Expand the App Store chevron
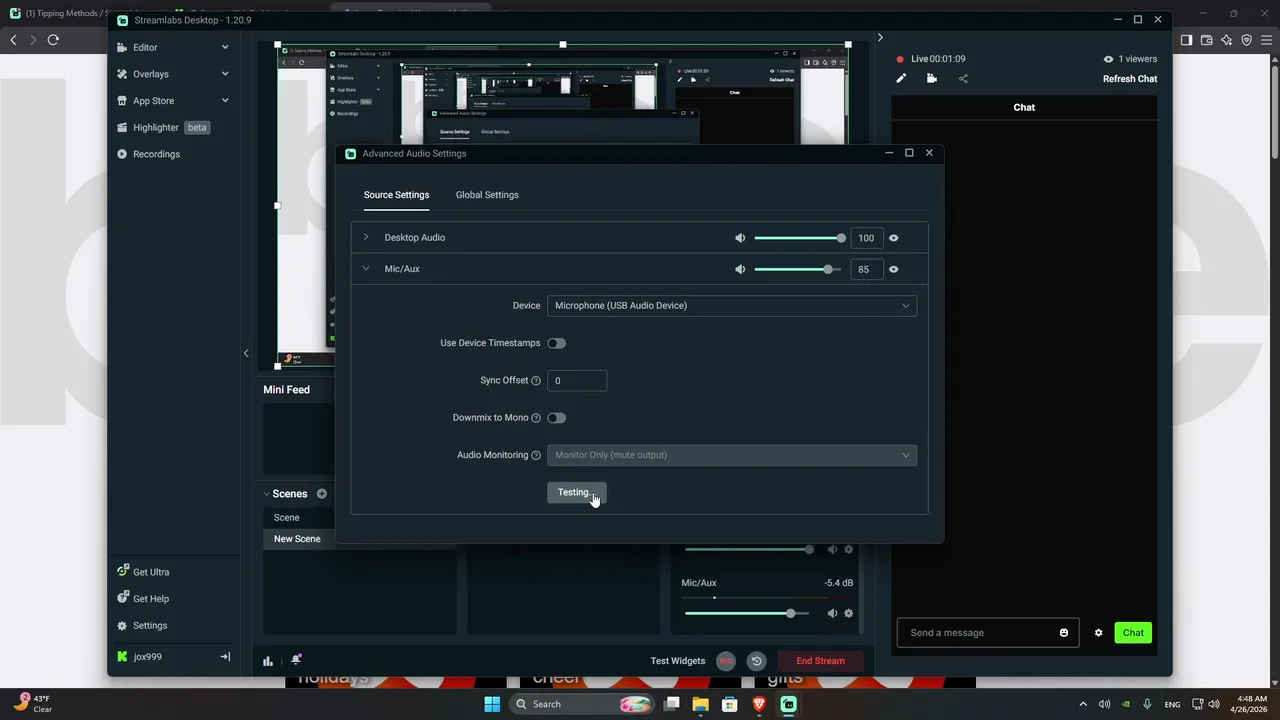Screen dimensions: 1280x720 click(x=225, y=101)
